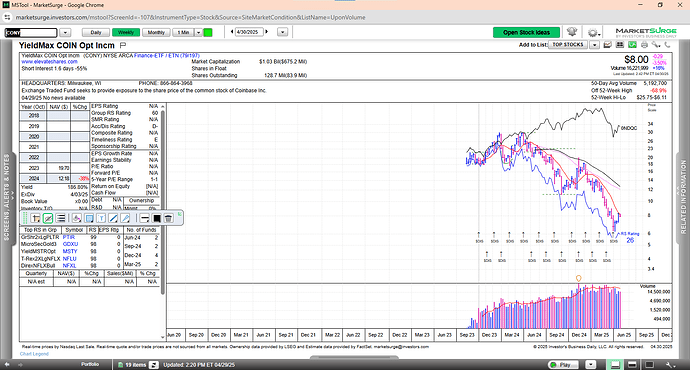Click the datagraph layout icon
690x370 pixels.
(x=620, y=45)
